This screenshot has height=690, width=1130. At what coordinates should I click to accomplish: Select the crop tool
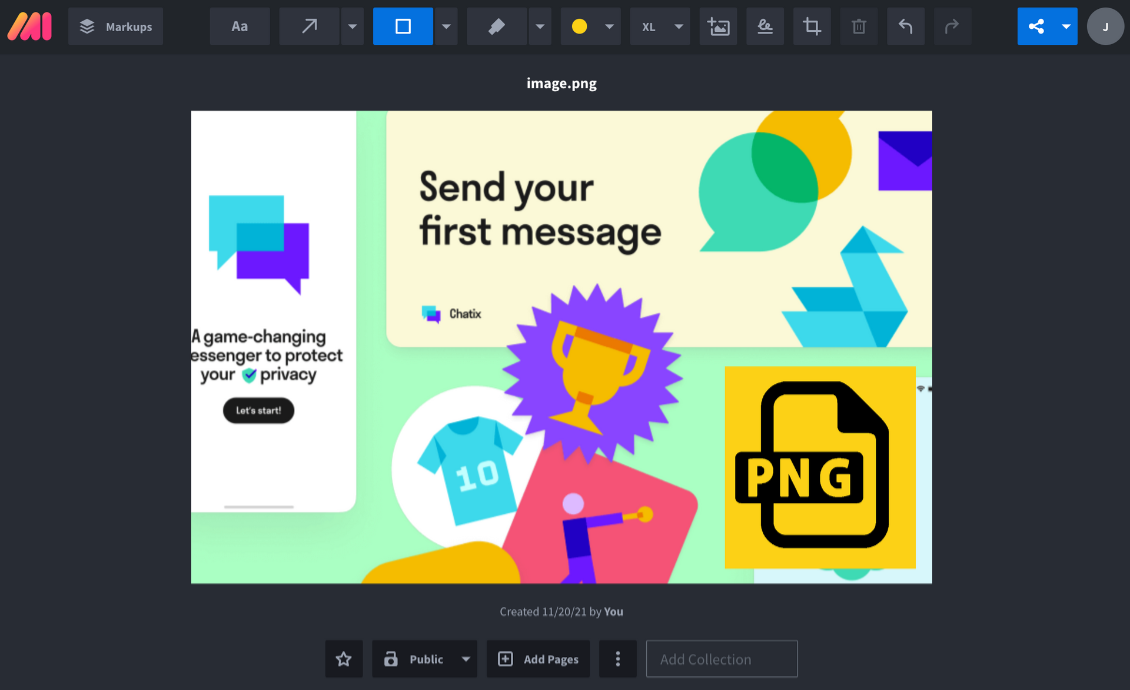pos(812,27)
